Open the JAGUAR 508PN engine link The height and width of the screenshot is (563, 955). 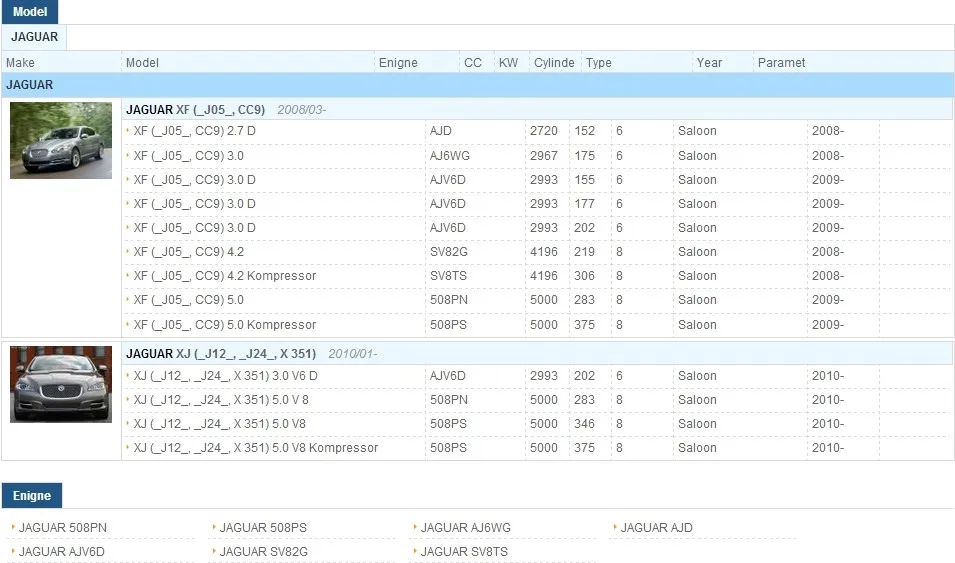coord(62,528)
